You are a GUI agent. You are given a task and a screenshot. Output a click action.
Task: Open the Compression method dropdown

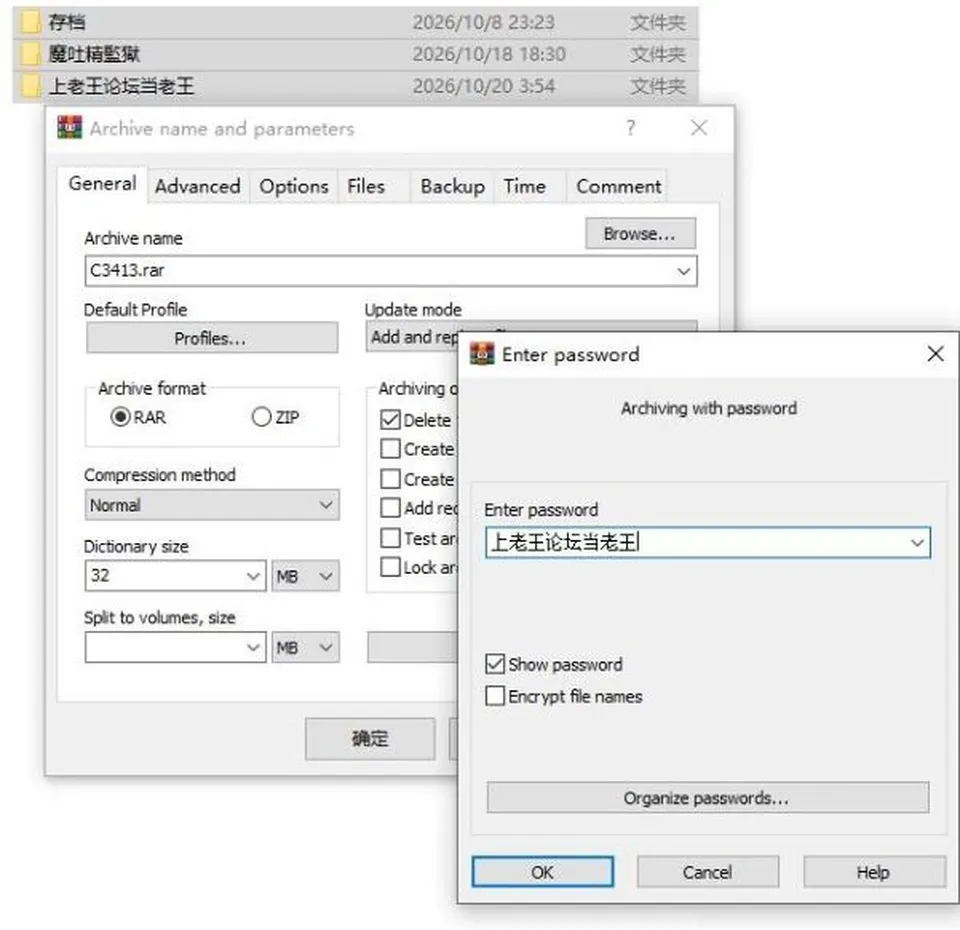pyautogui.click(x=326, y=505)
